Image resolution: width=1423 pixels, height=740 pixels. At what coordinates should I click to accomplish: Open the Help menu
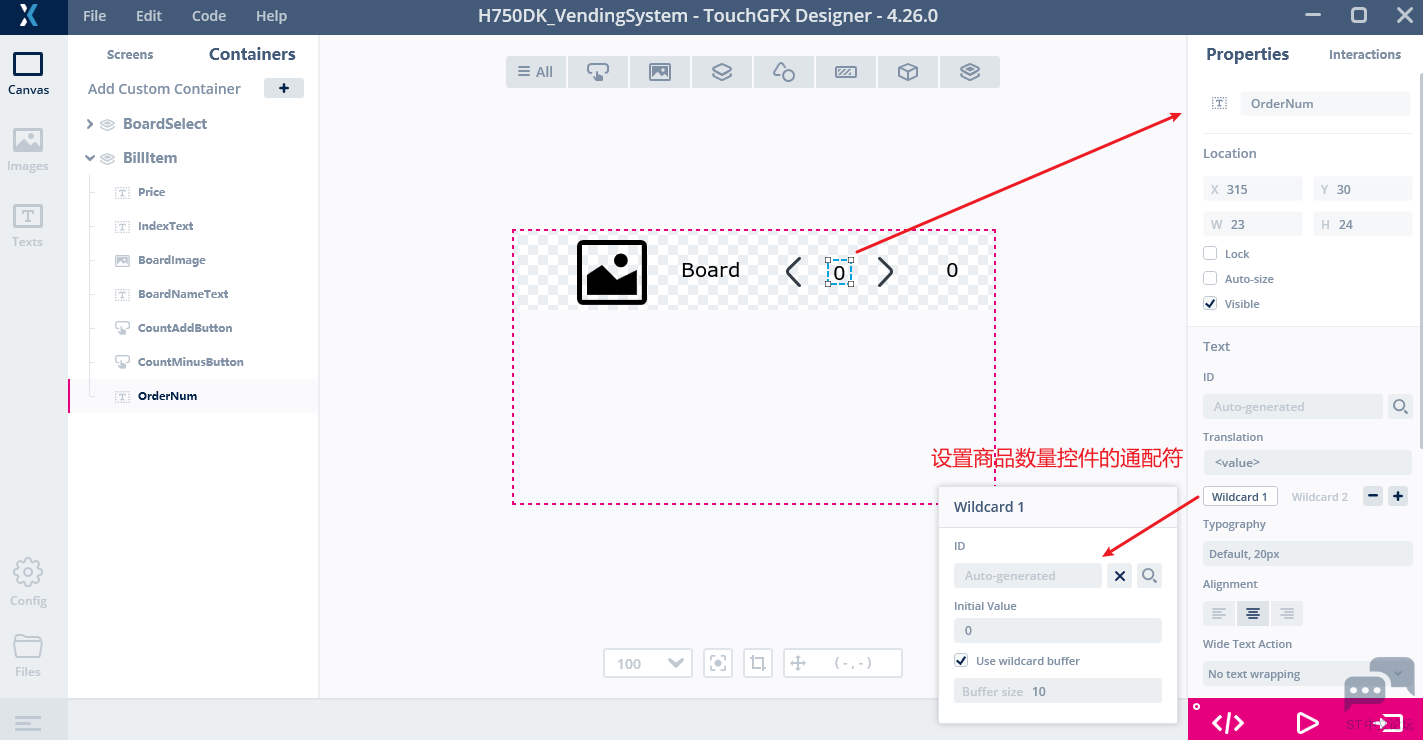(271, 16)
